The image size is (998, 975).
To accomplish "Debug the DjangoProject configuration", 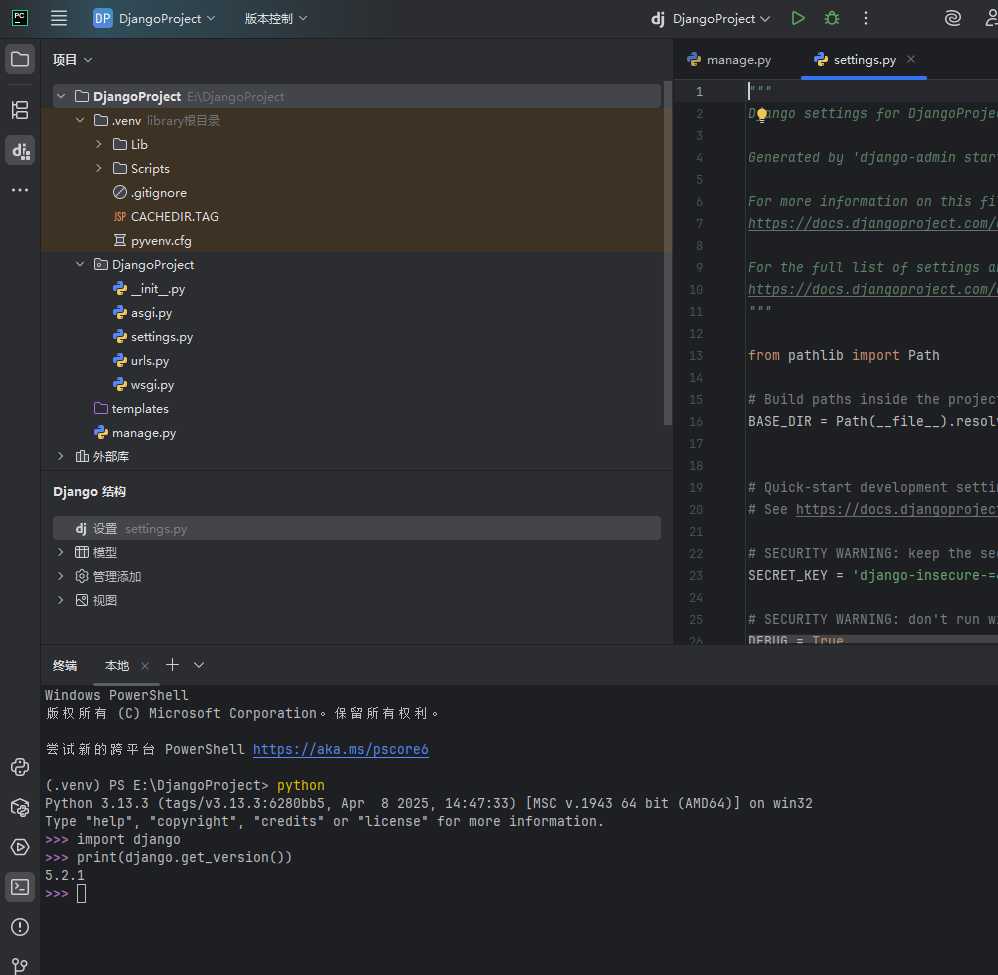I will [x=831, y=18].
